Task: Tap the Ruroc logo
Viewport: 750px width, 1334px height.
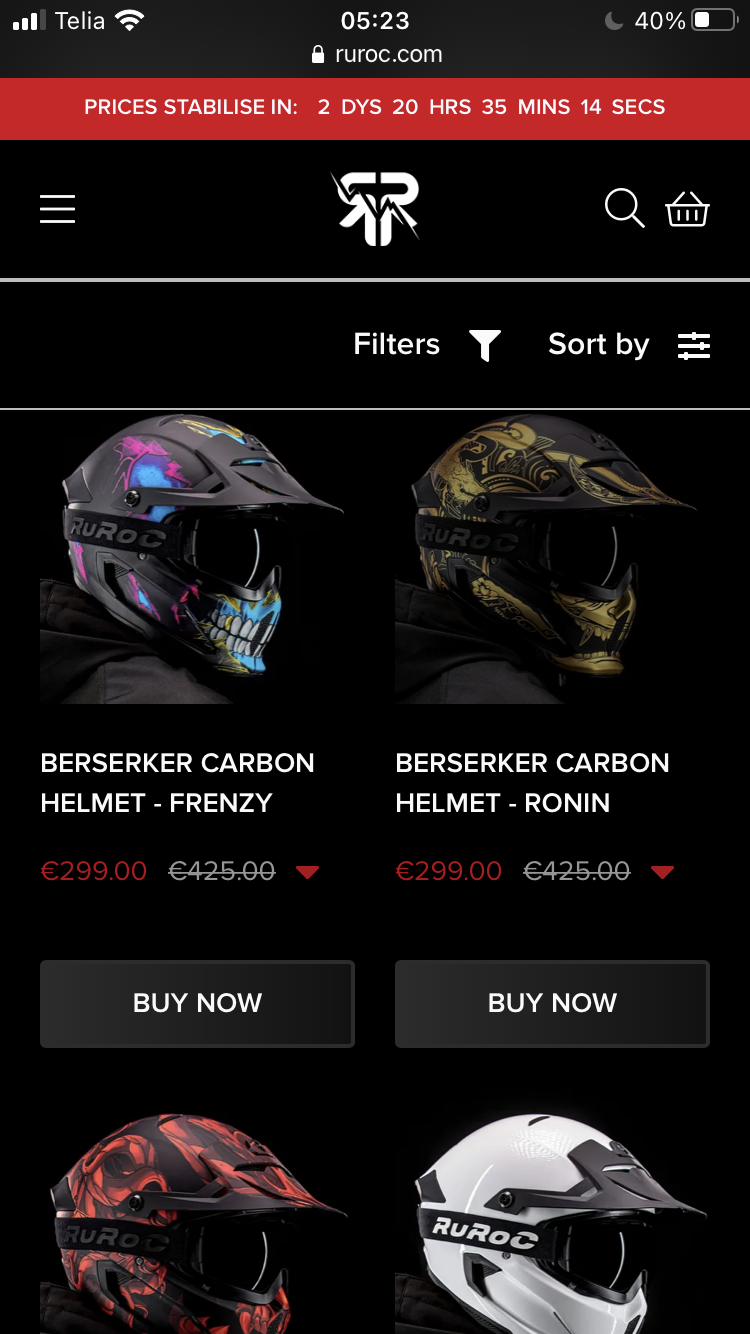Action: [375, 208]
